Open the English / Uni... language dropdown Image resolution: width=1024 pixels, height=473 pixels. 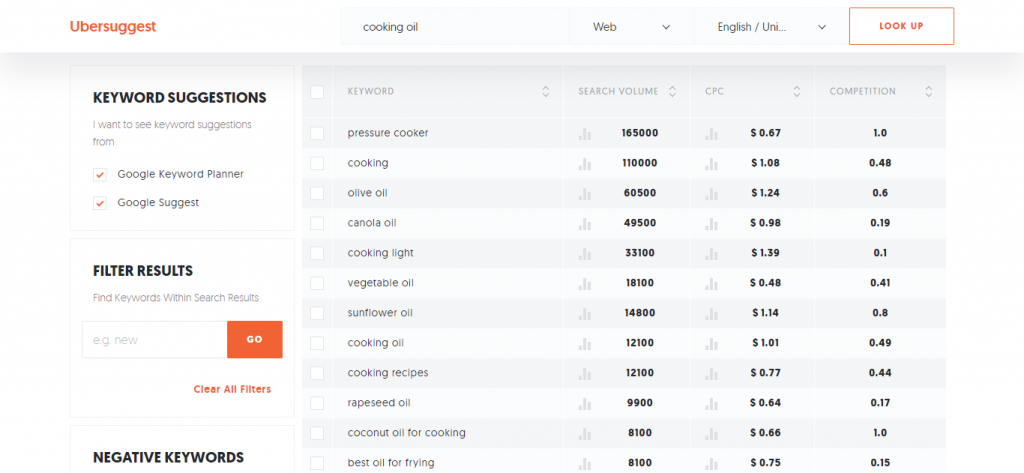coord(771,27)
